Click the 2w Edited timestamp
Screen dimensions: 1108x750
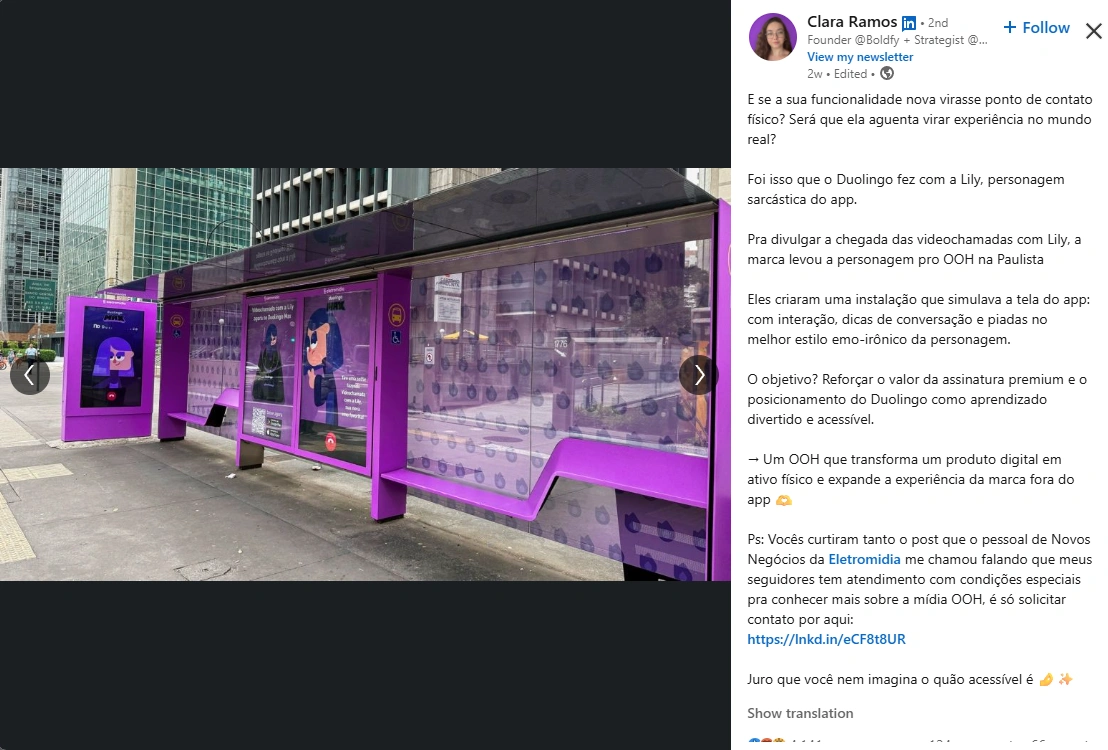pyautogui.click(x=837, y=74)
